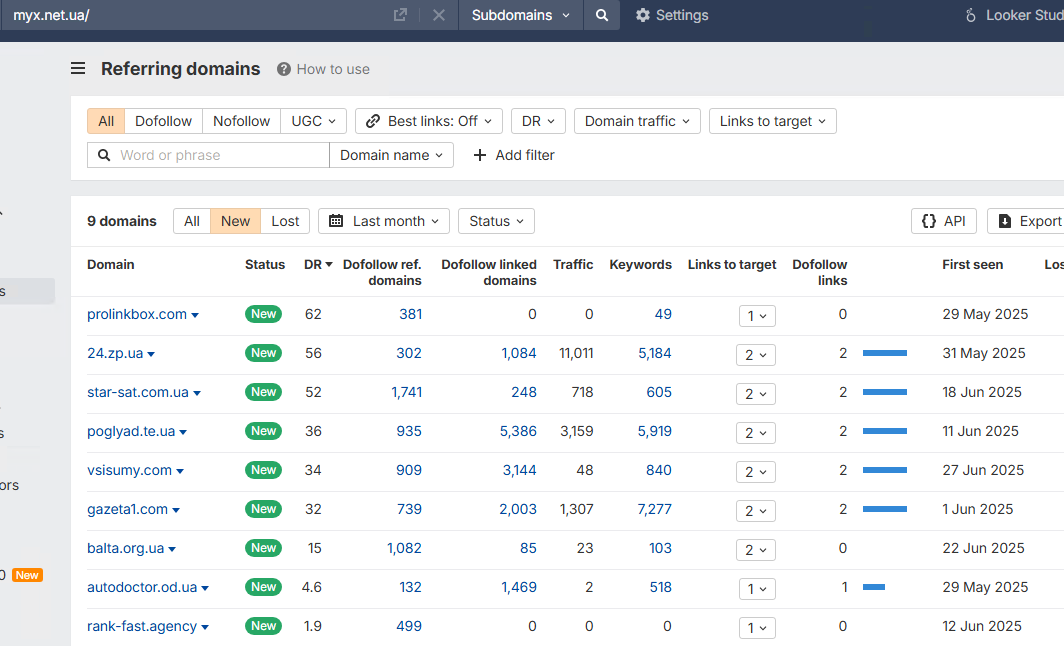The image size is (1064, 646).
Task: Open Looker Studio link
Action: pos(1014,15)
